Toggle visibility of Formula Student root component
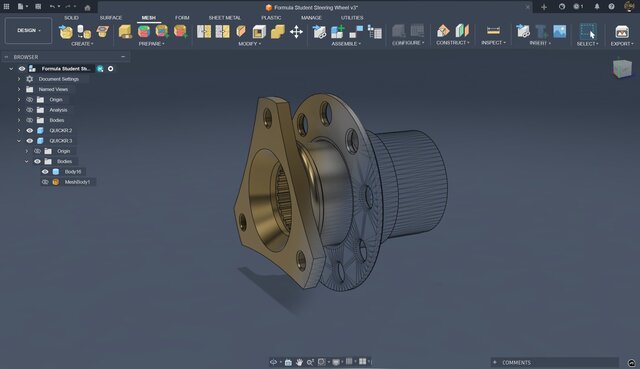 click(x=22, y=69)
